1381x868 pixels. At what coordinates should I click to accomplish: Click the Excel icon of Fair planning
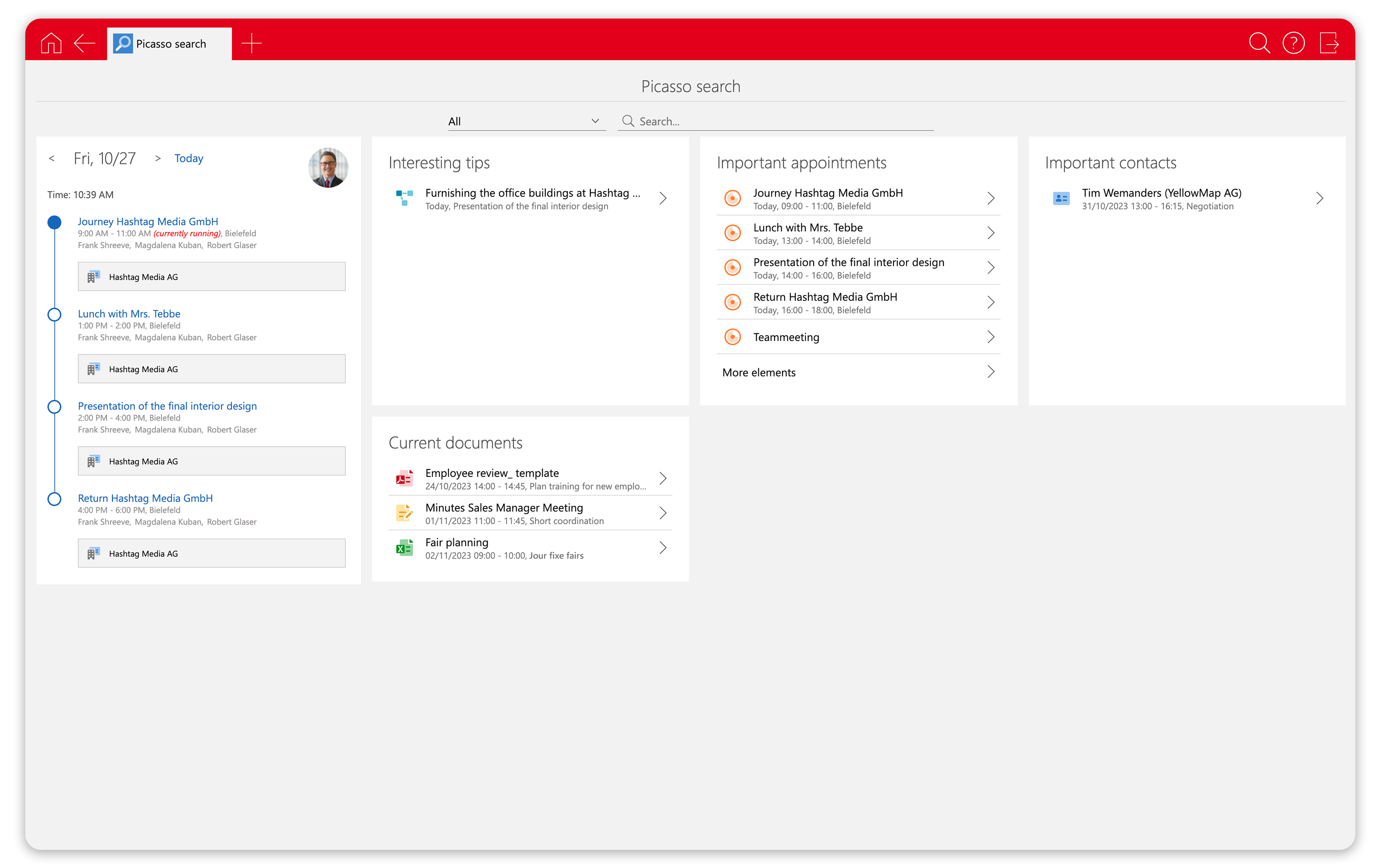pyautogui.click(x=404, y=548)
